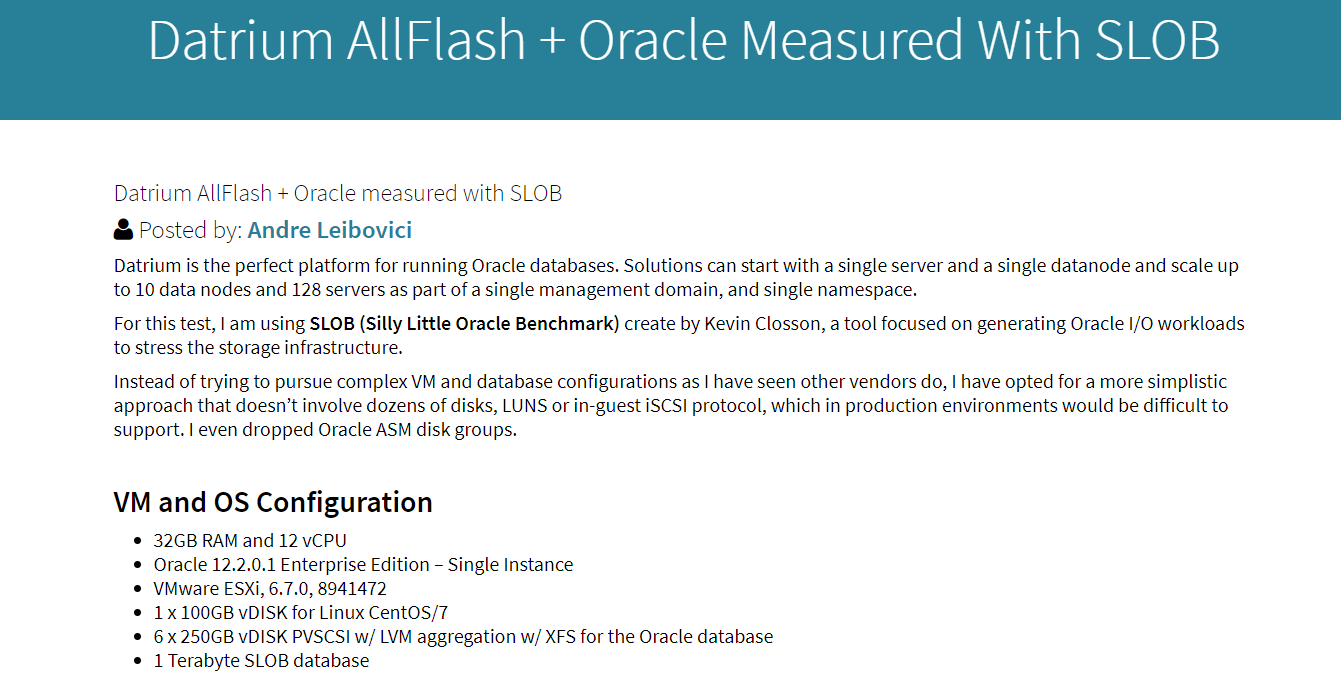
Task: Click the main banner title text
Action: (683, 40)
